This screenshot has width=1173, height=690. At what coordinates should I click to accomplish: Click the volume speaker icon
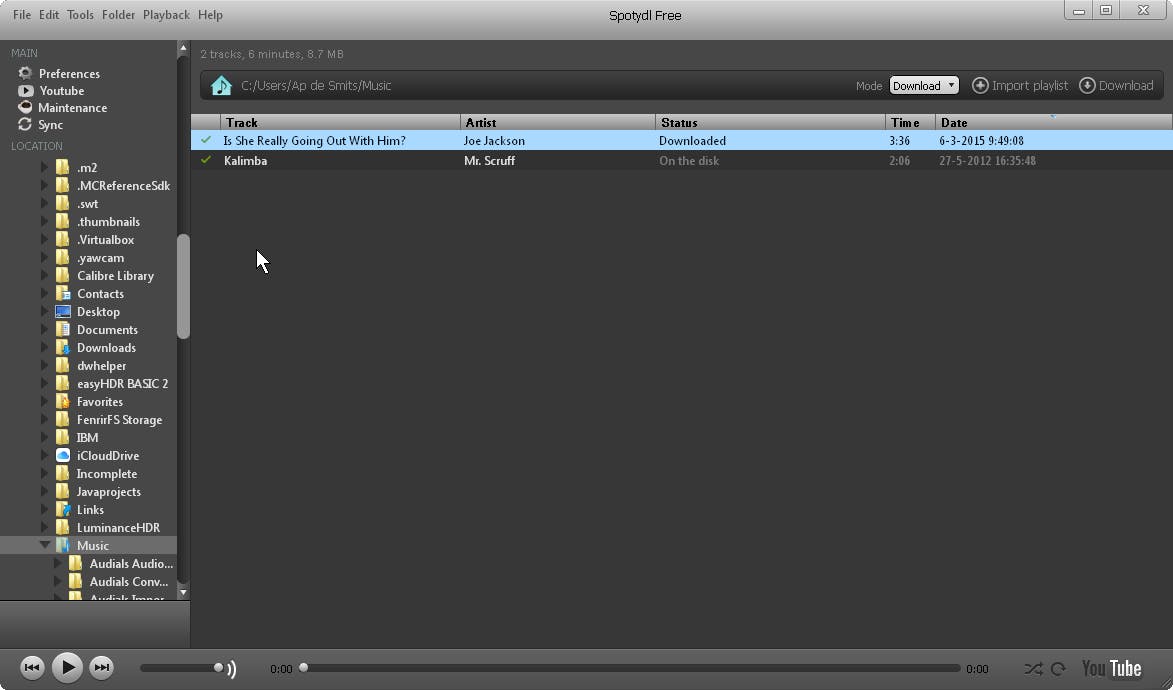232,668
